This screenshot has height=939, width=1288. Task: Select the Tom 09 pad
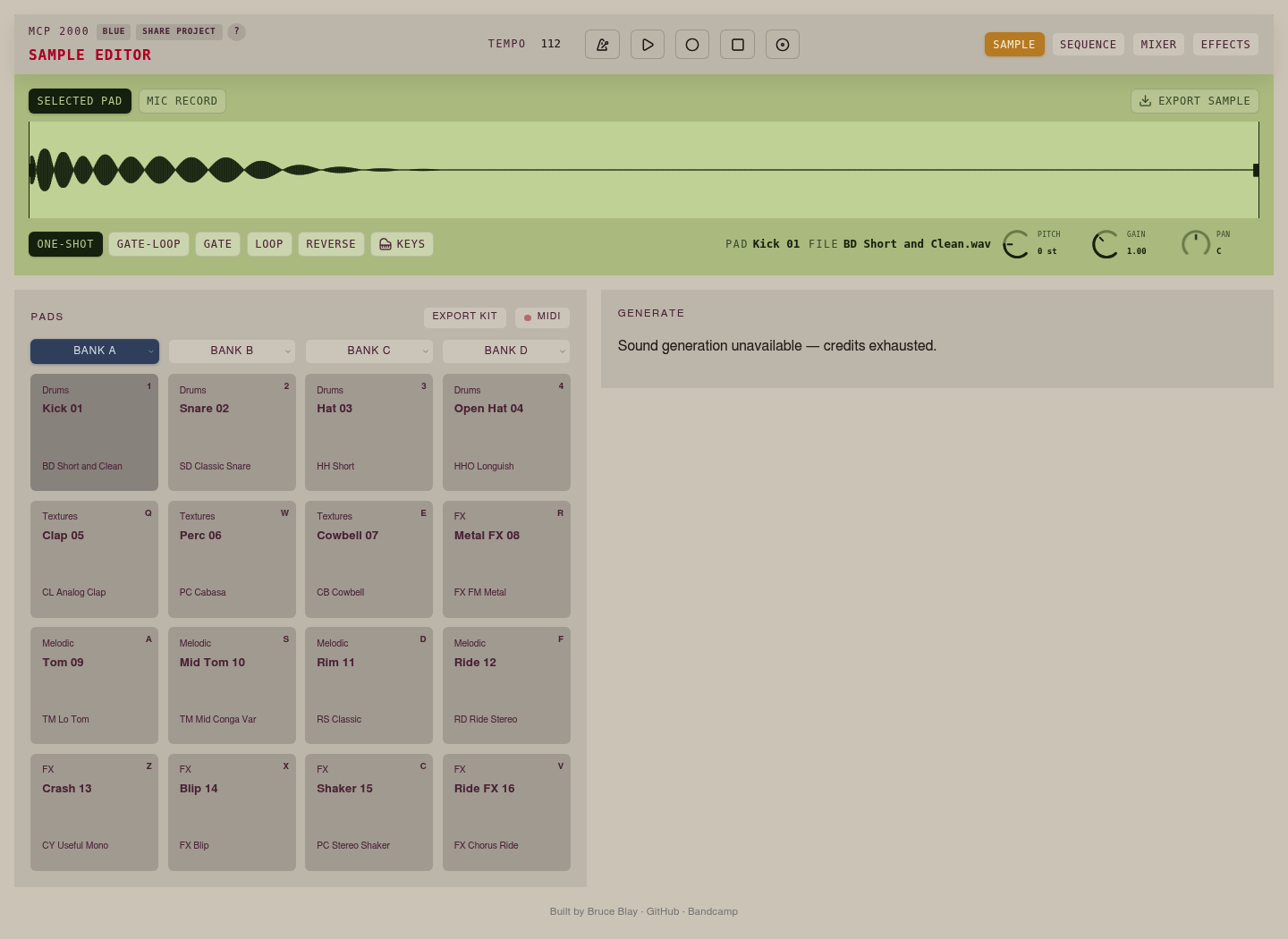[x=95, y=686]
